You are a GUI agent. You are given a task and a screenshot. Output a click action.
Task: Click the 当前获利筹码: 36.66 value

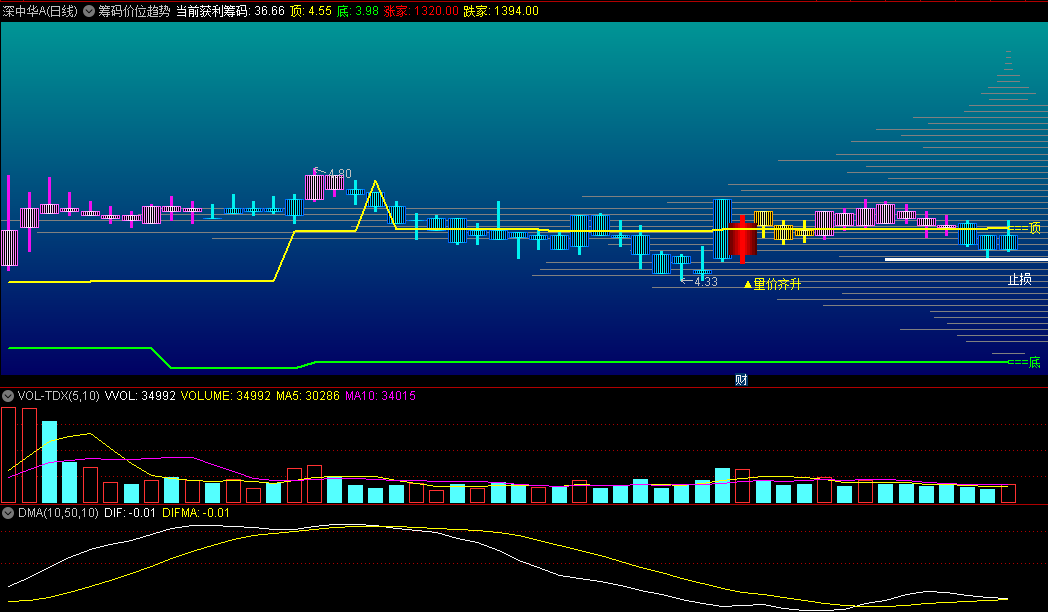click(230, 11)
